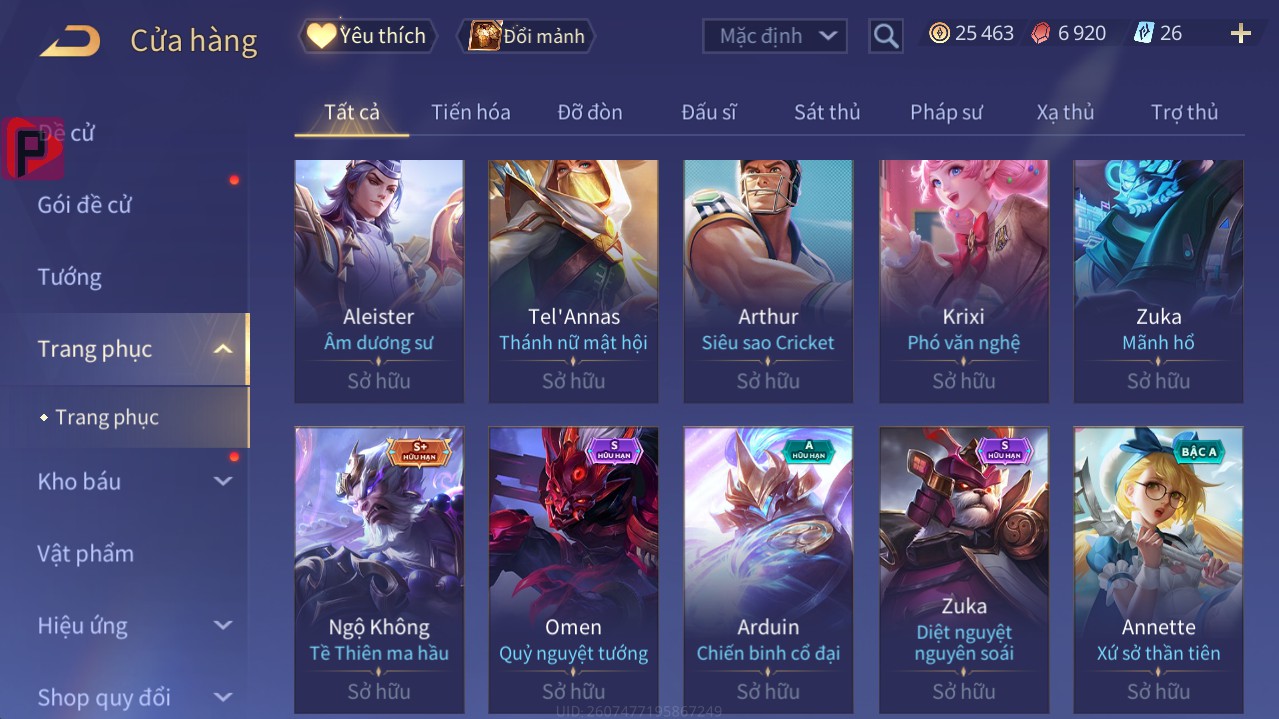
Task: Select the Tiến hóa tab
Action: tap(471, 112)
